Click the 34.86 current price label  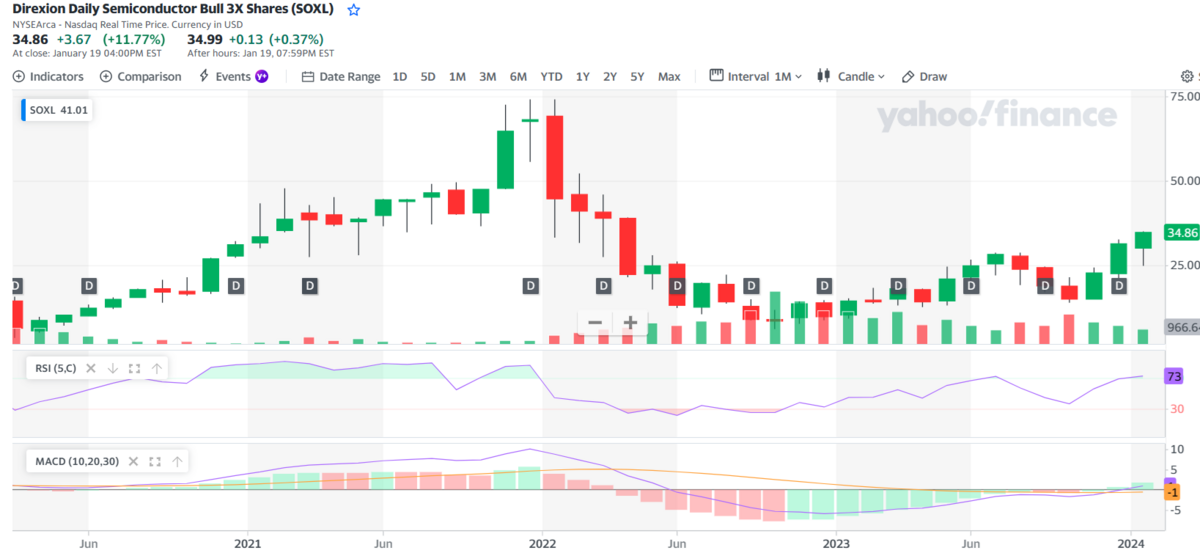[1182, 232]
